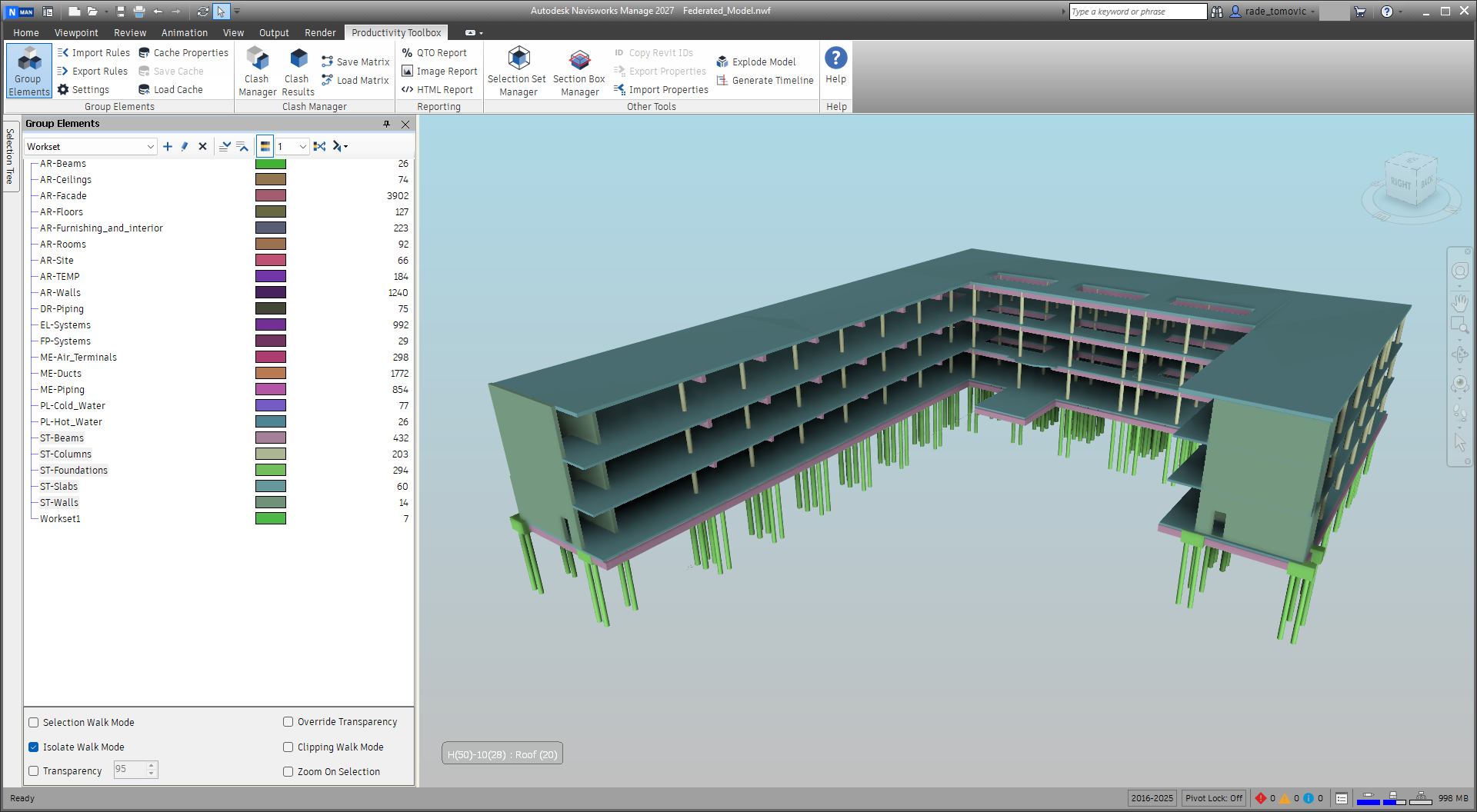Open the Group Elements tool
Viewport: 1477px width, 812px height.
tap(29, 71)
